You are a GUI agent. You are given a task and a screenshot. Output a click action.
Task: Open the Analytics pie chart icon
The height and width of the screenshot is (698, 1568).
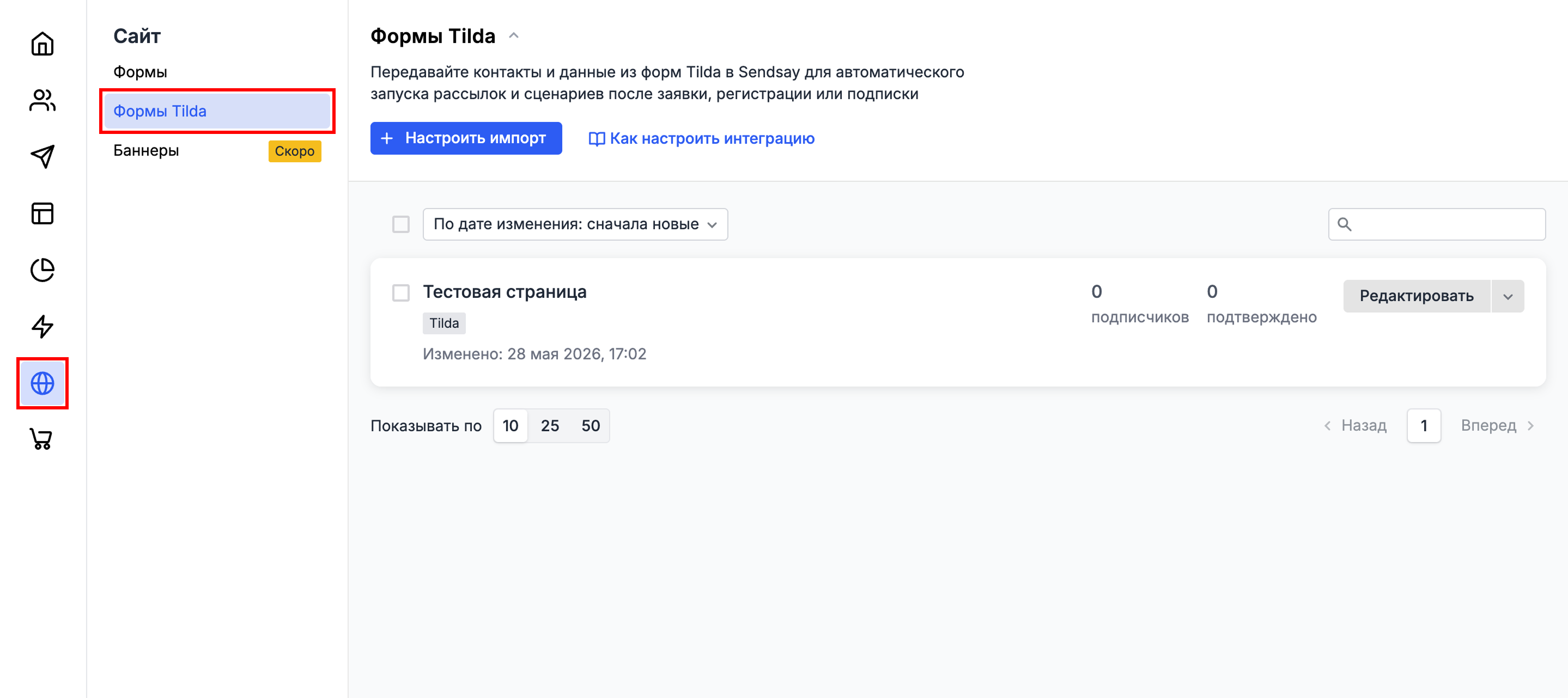tap(42, 270)
